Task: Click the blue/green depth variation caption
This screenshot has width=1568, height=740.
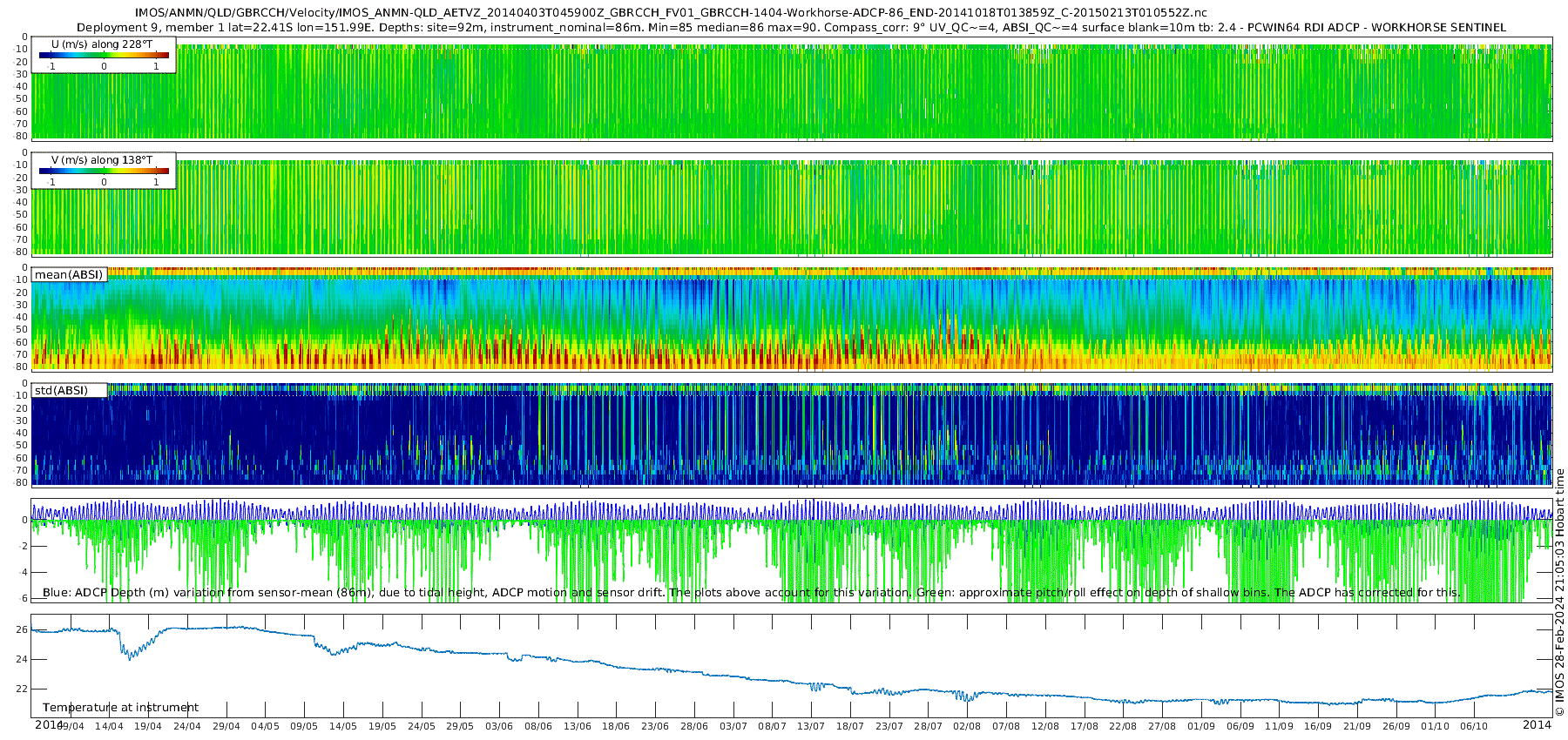Action: point(751,593)
